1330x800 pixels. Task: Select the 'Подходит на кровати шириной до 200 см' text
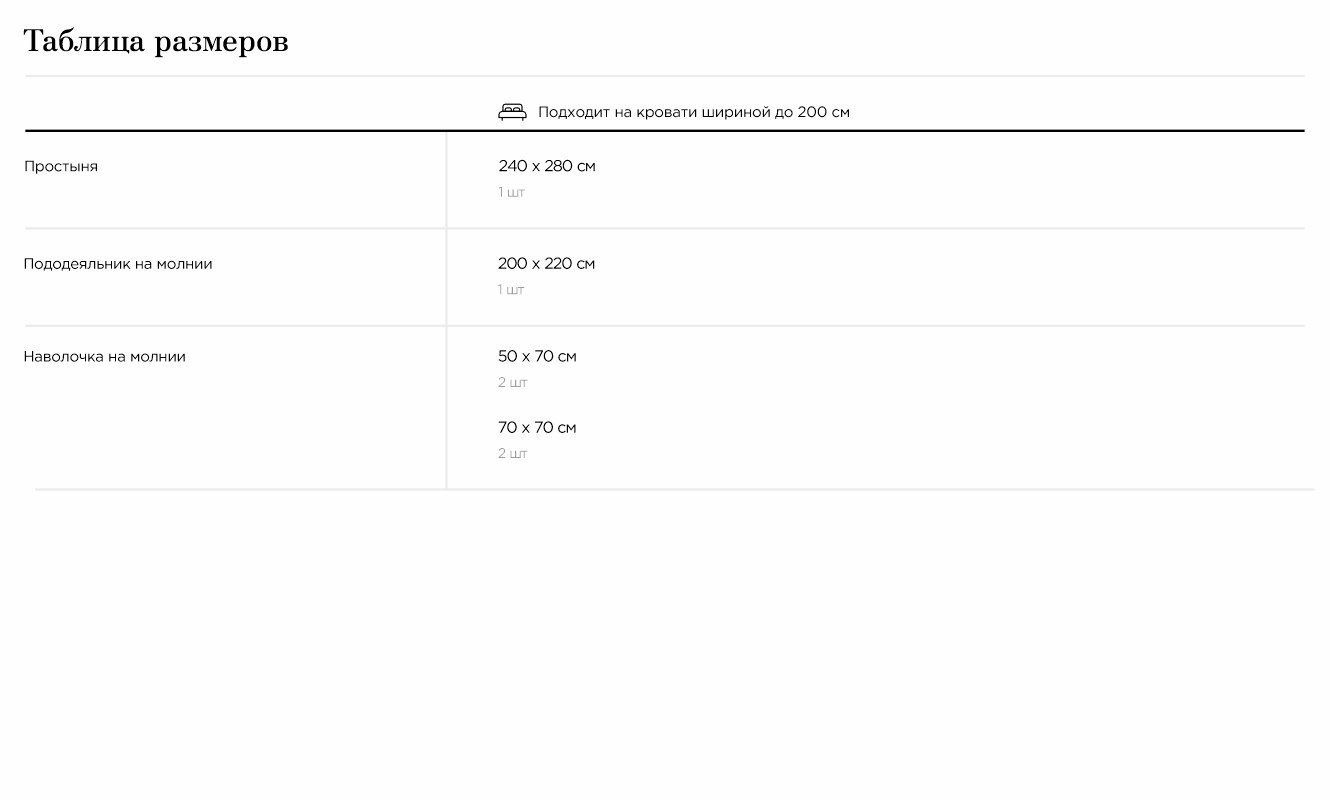(x=693, y=112)
